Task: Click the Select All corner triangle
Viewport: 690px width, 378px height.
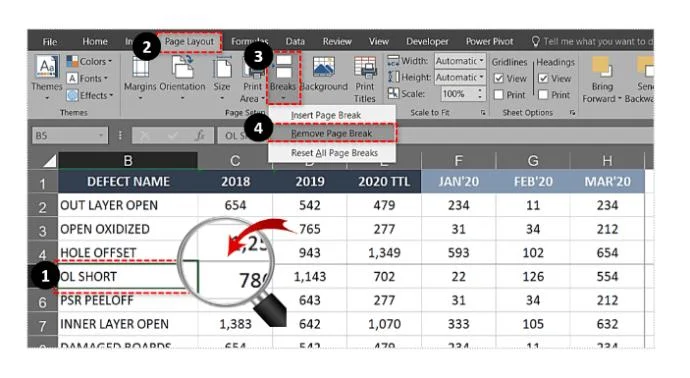Action: pyautogui.click(x=50, y=161)
